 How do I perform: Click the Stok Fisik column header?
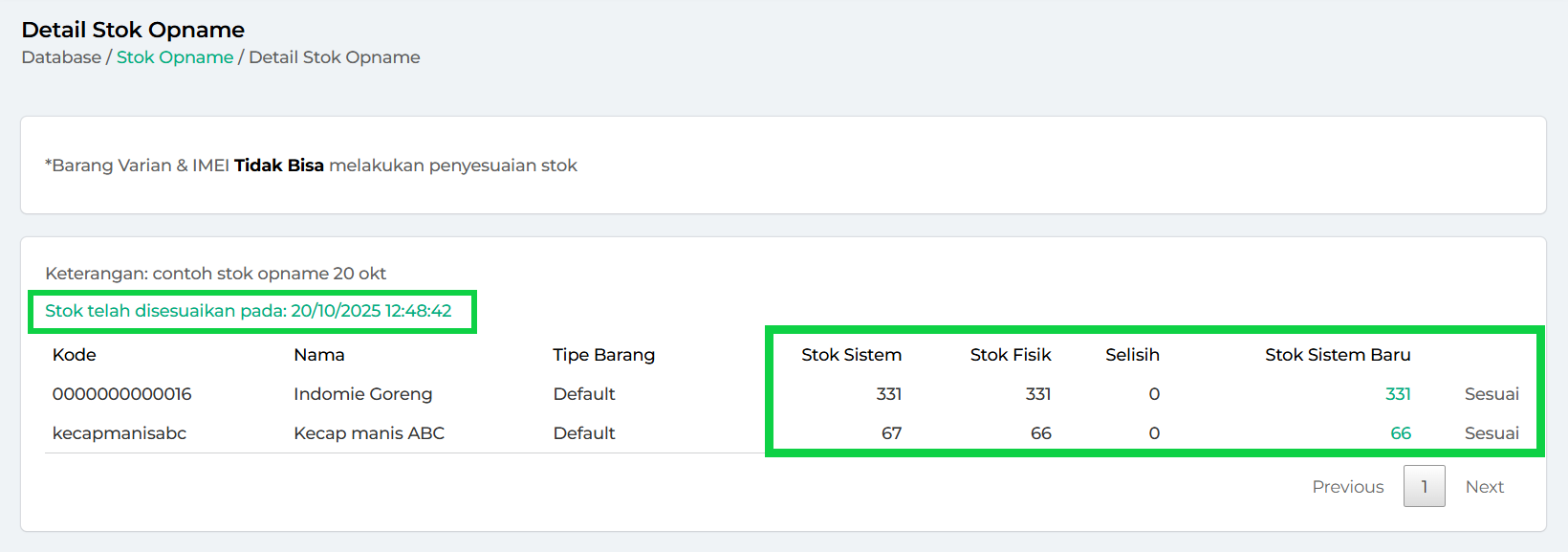tap(1010, 355)
